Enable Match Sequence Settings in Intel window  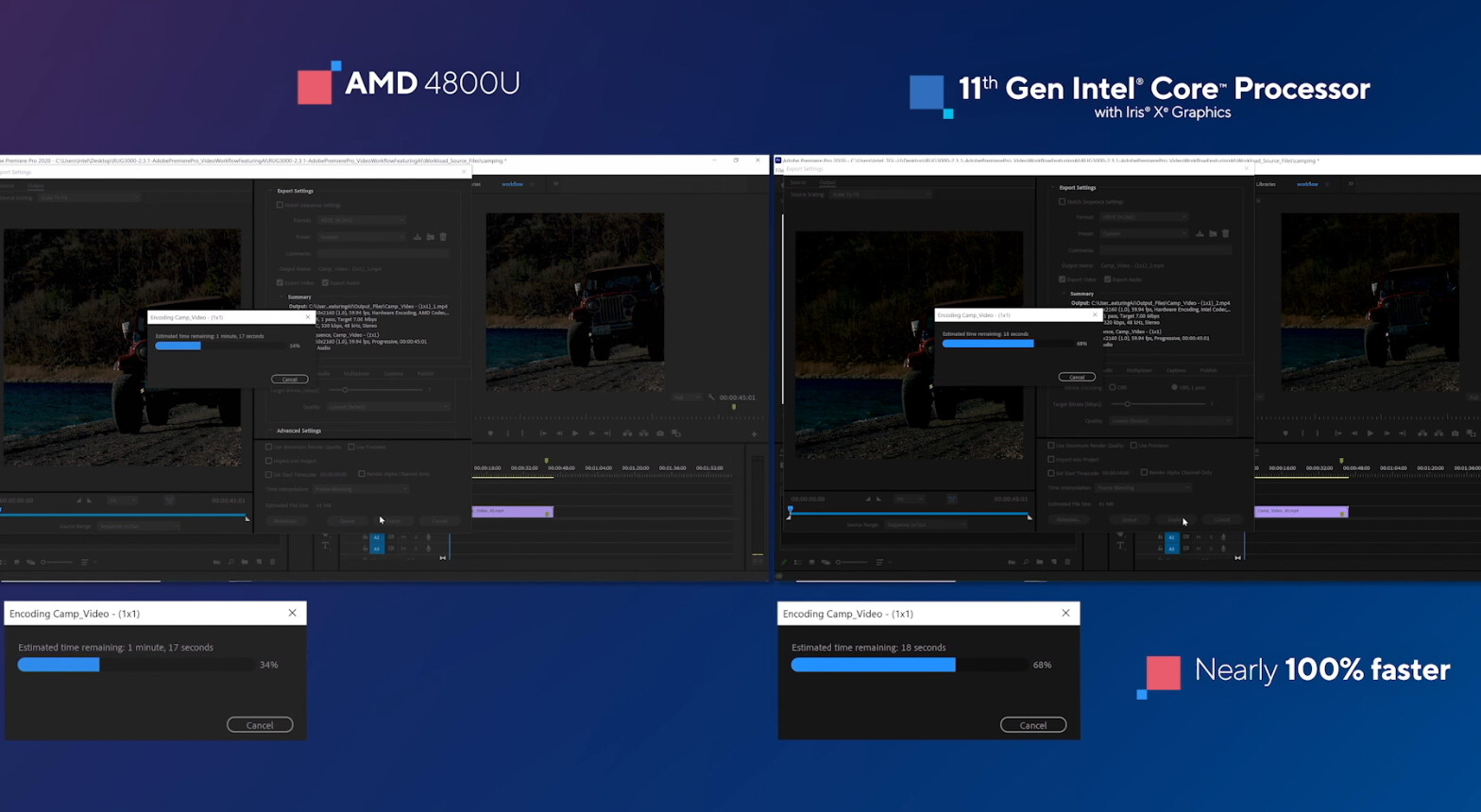1063,201
